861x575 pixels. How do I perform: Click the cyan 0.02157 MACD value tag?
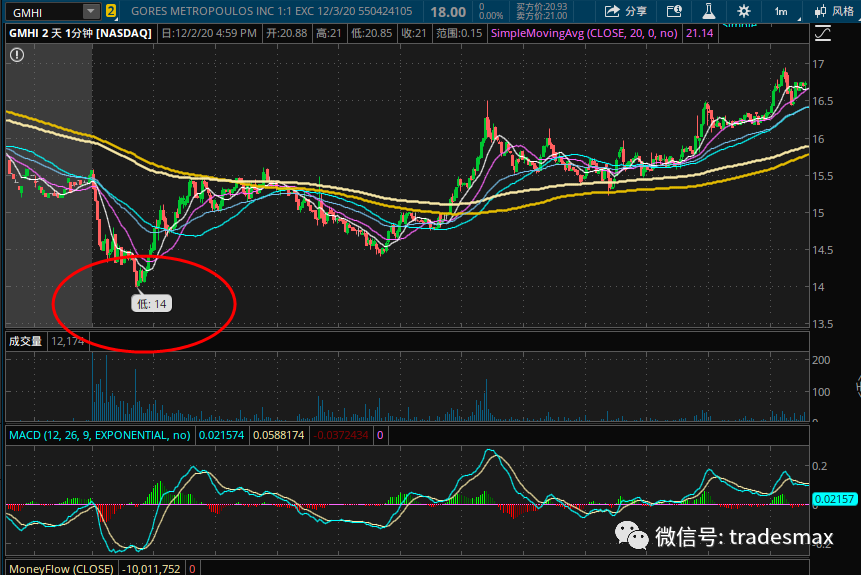(x=834, y=499)
